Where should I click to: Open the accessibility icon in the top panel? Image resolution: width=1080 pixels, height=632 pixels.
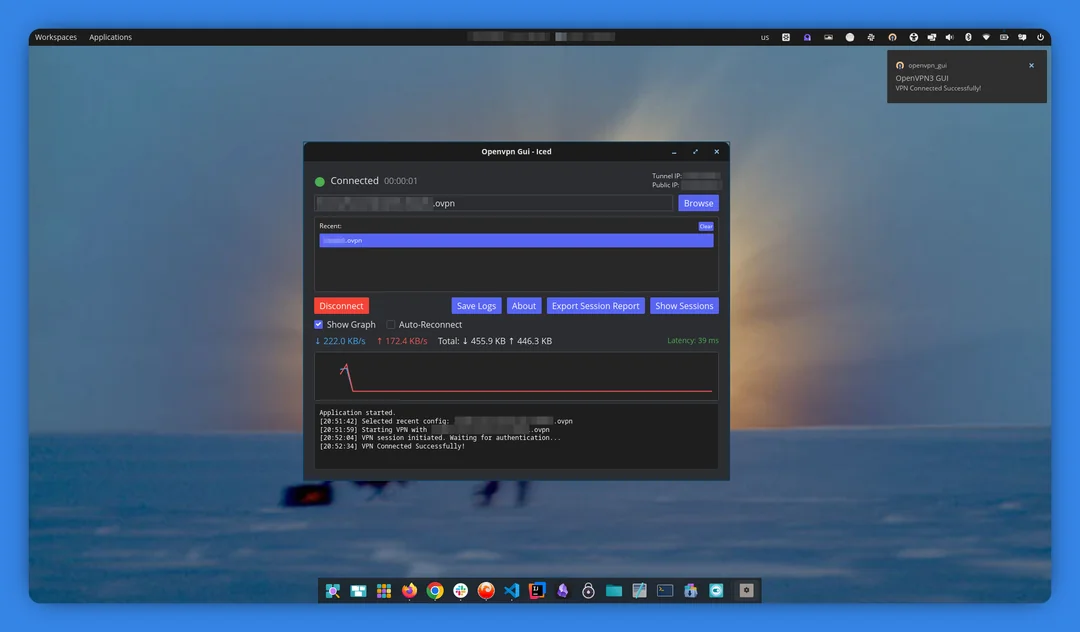click(x=913, y=37)
